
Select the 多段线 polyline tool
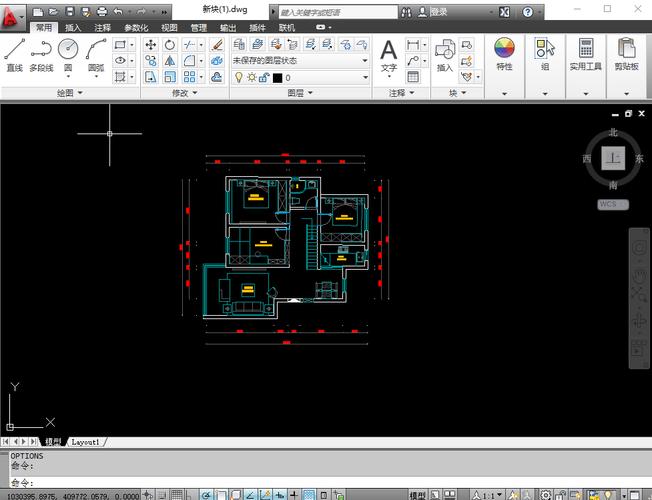pyautogui.click(x=41, y=54)
